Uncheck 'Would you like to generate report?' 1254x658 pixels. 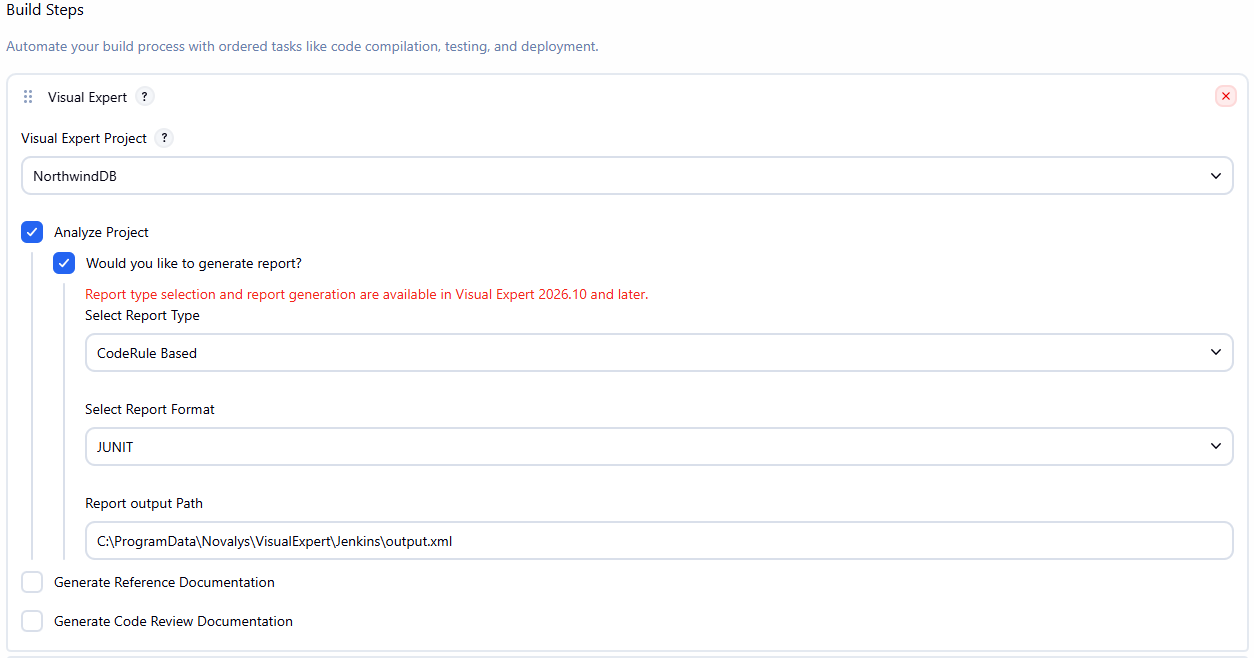64,263
